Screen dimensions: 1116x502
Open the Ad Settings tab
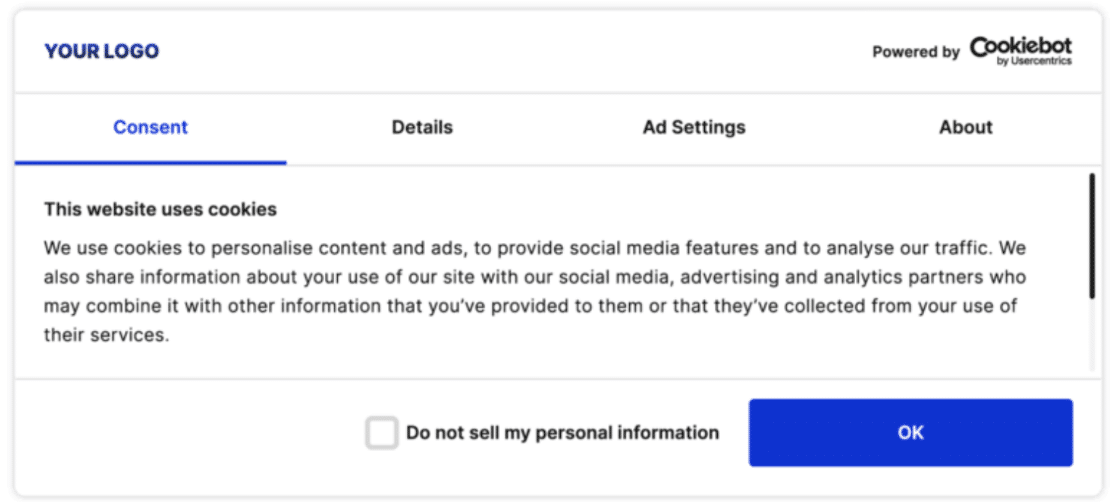pyautogui.click(x=694, y=127)
